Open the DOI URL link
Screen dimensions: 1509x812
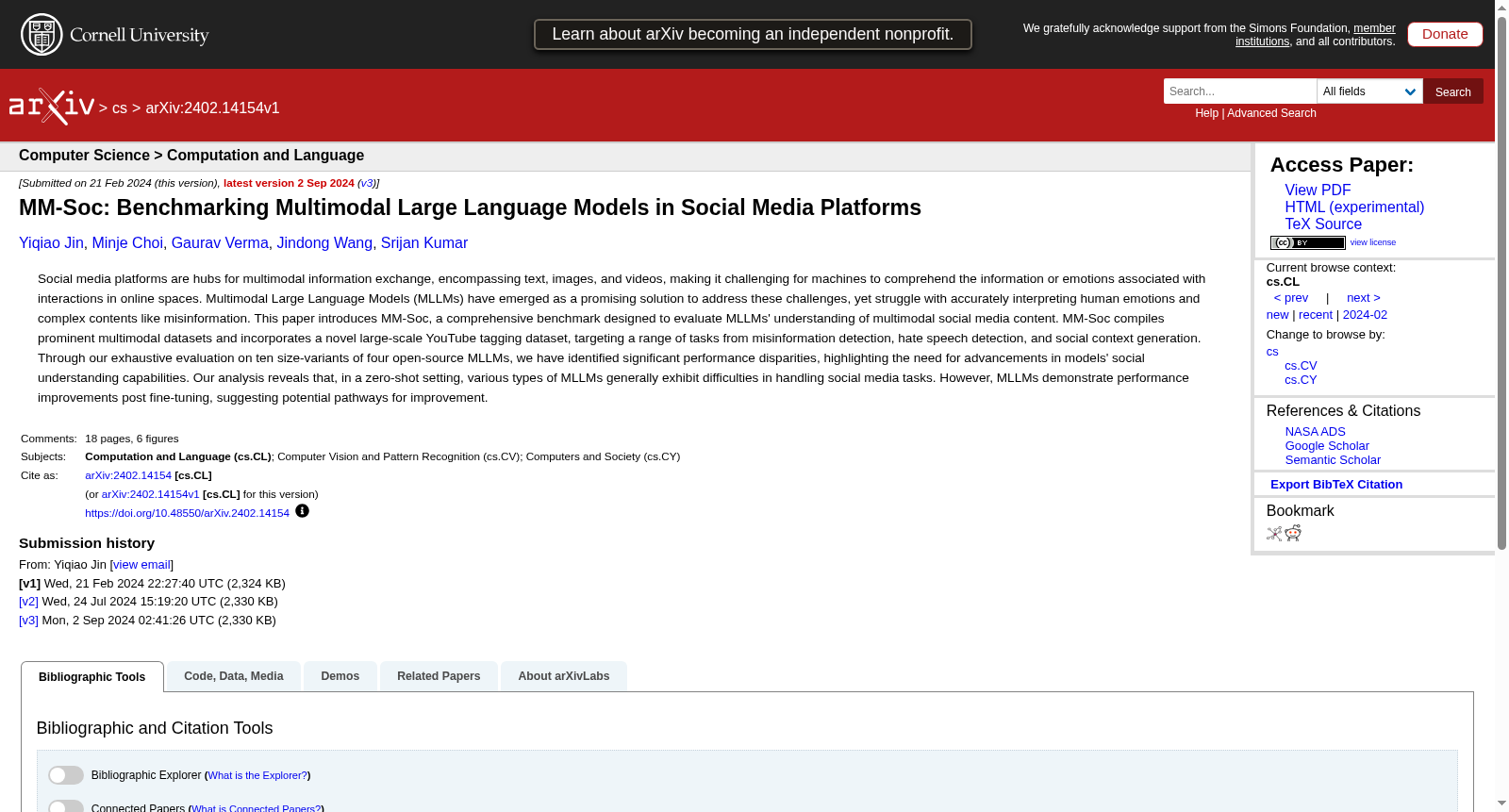pyautogui.click(x=187, y=513)
